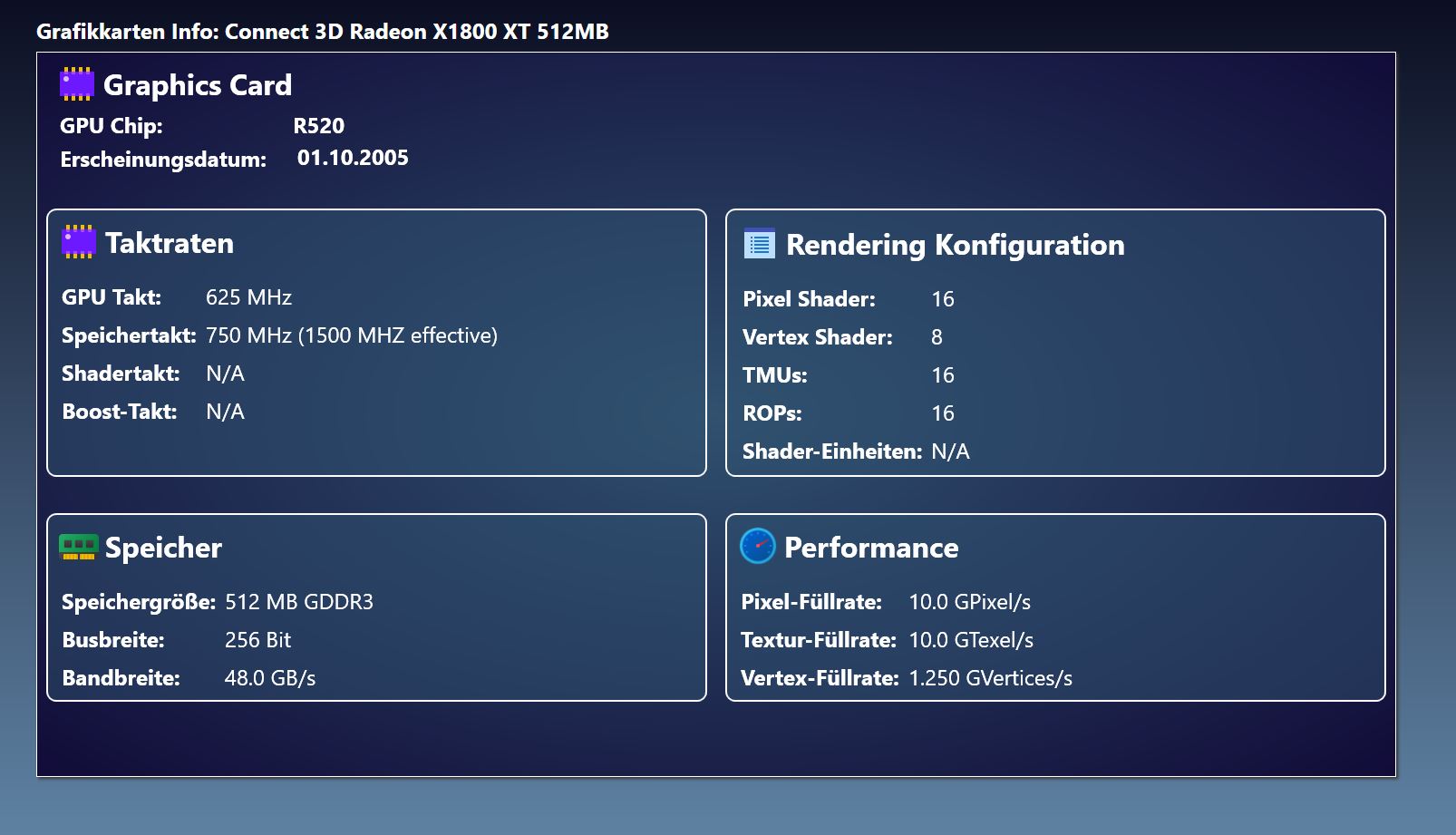This screenshot has height=835, width=1456.
Task: Click the Bandbreite value 48.0 GB/s
Action: [270, 678]
